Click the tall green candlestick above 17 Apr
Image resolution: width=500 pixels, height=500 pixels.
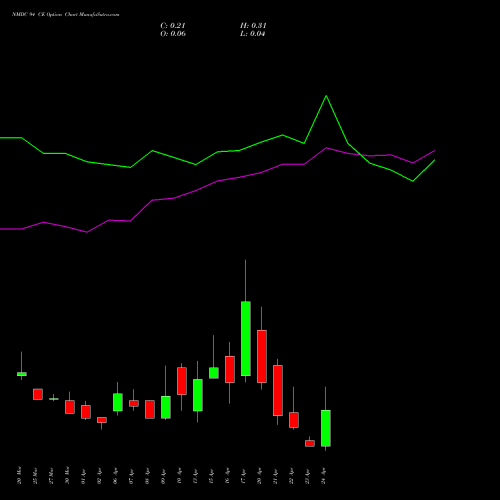click(x=246, y=338)
